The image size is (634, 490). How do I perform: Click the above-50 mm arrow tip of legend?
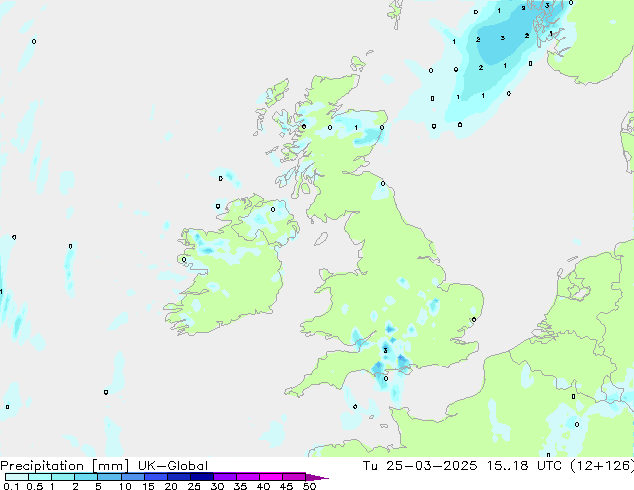tap(317, 477)
